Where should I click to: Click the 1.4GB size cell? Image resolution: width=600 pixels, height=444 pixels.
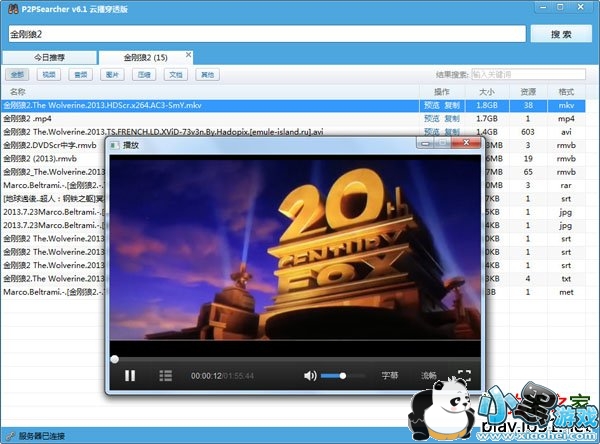coord(487,132)
